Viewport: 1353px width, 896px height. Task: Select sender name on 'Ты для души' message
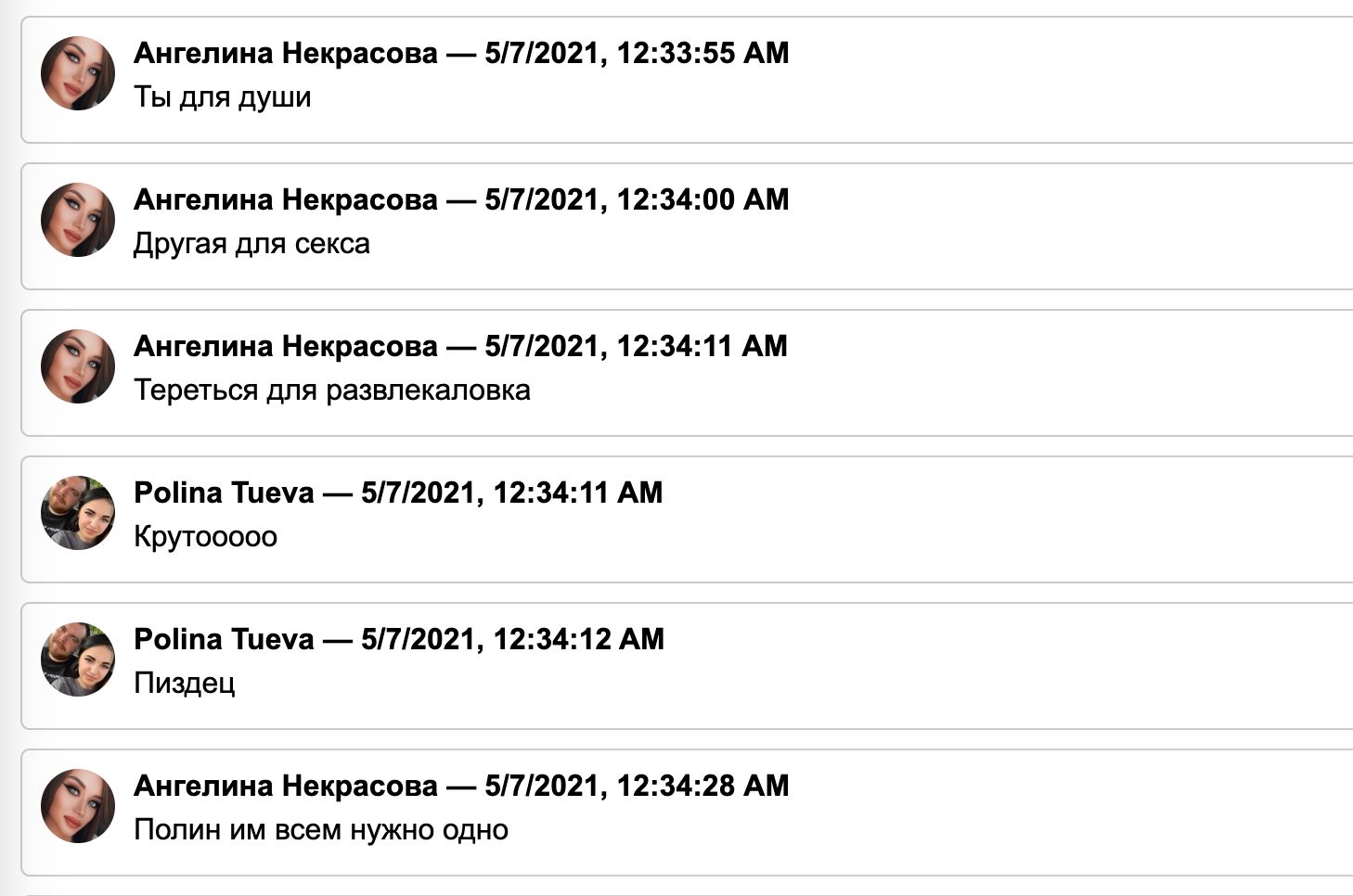pos(286,53)
